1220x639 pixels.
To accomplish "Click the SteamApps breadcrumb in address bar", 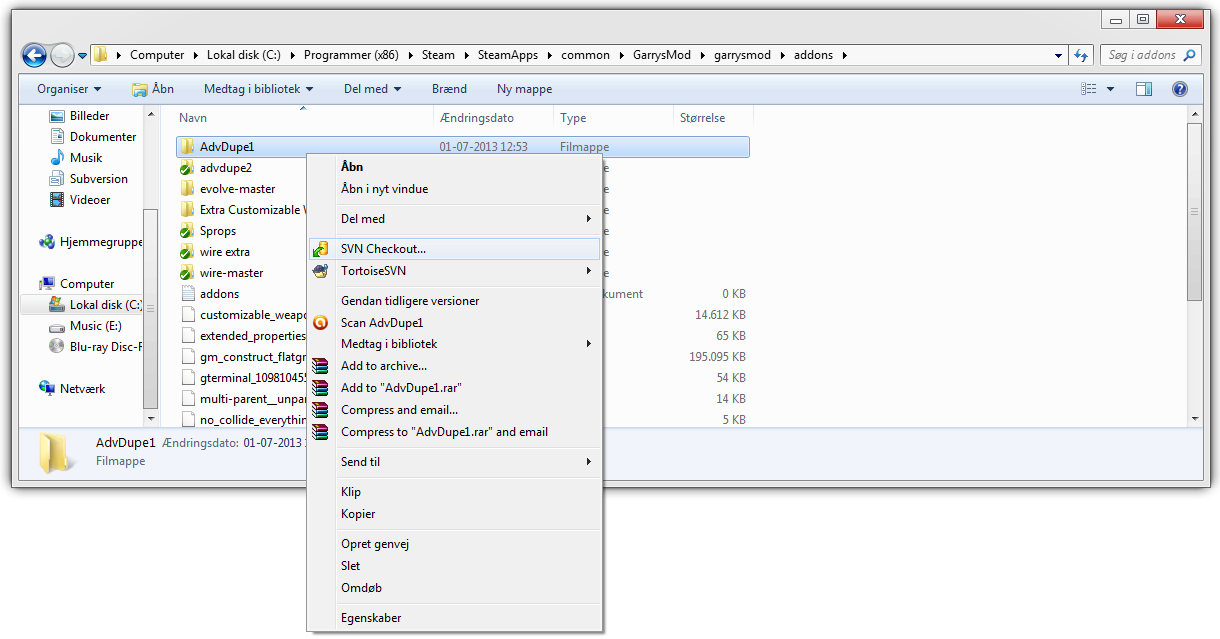I will (508, 55).
